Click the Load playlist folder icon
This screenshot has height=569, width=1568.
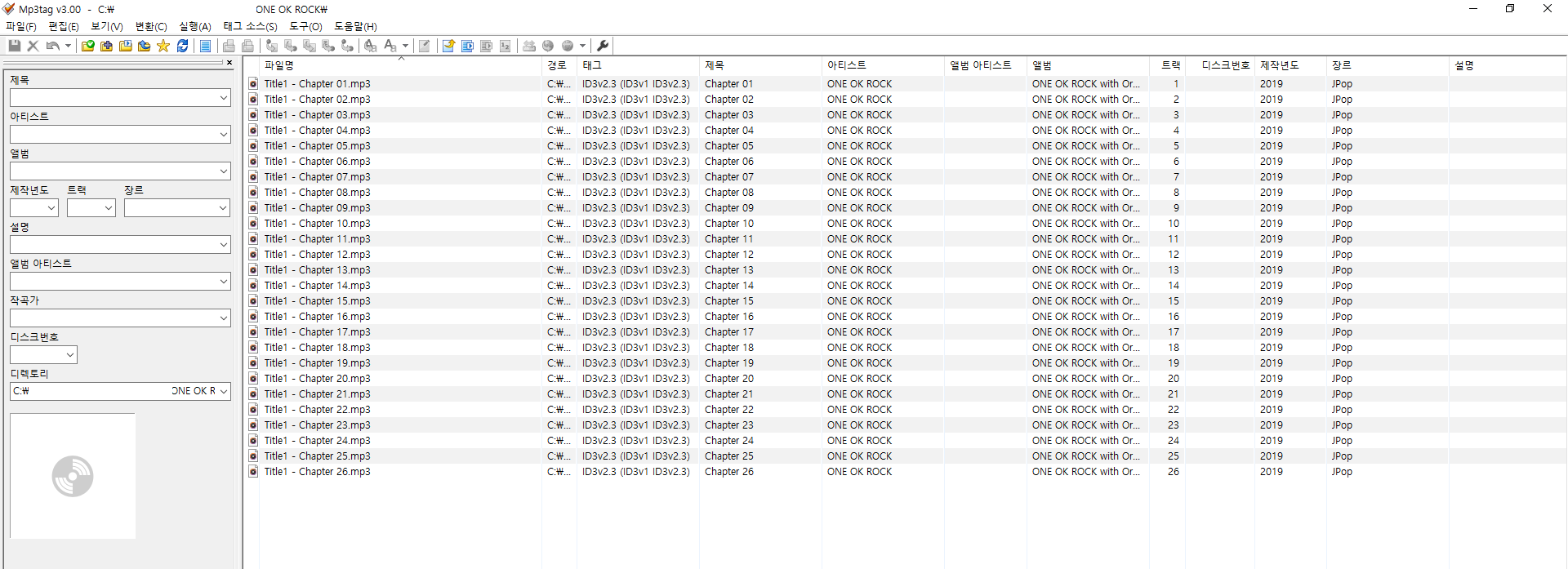point(126,46)
